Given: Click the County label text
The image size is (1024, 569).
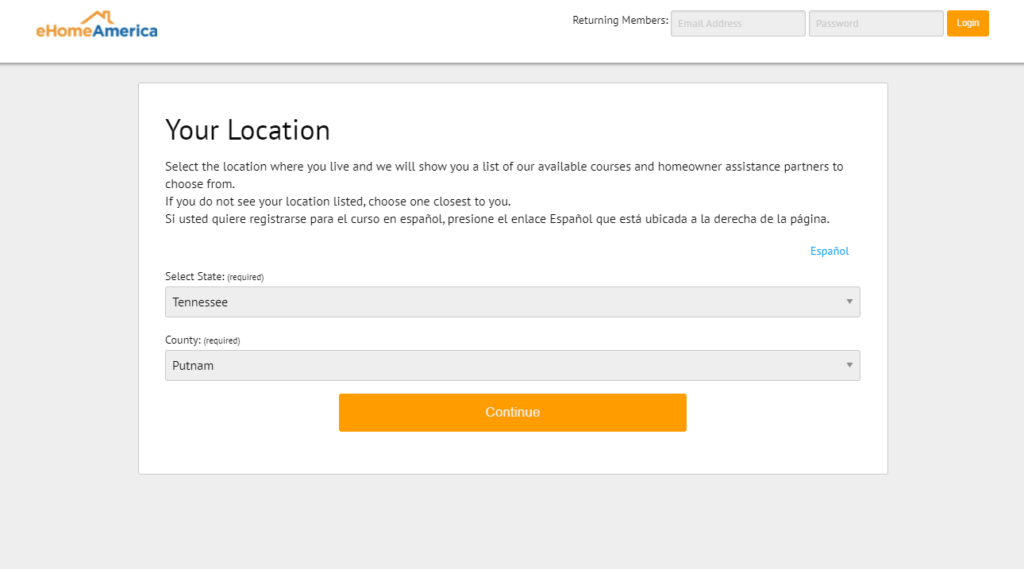Looking at the screenshot, I should pos(183,340).
